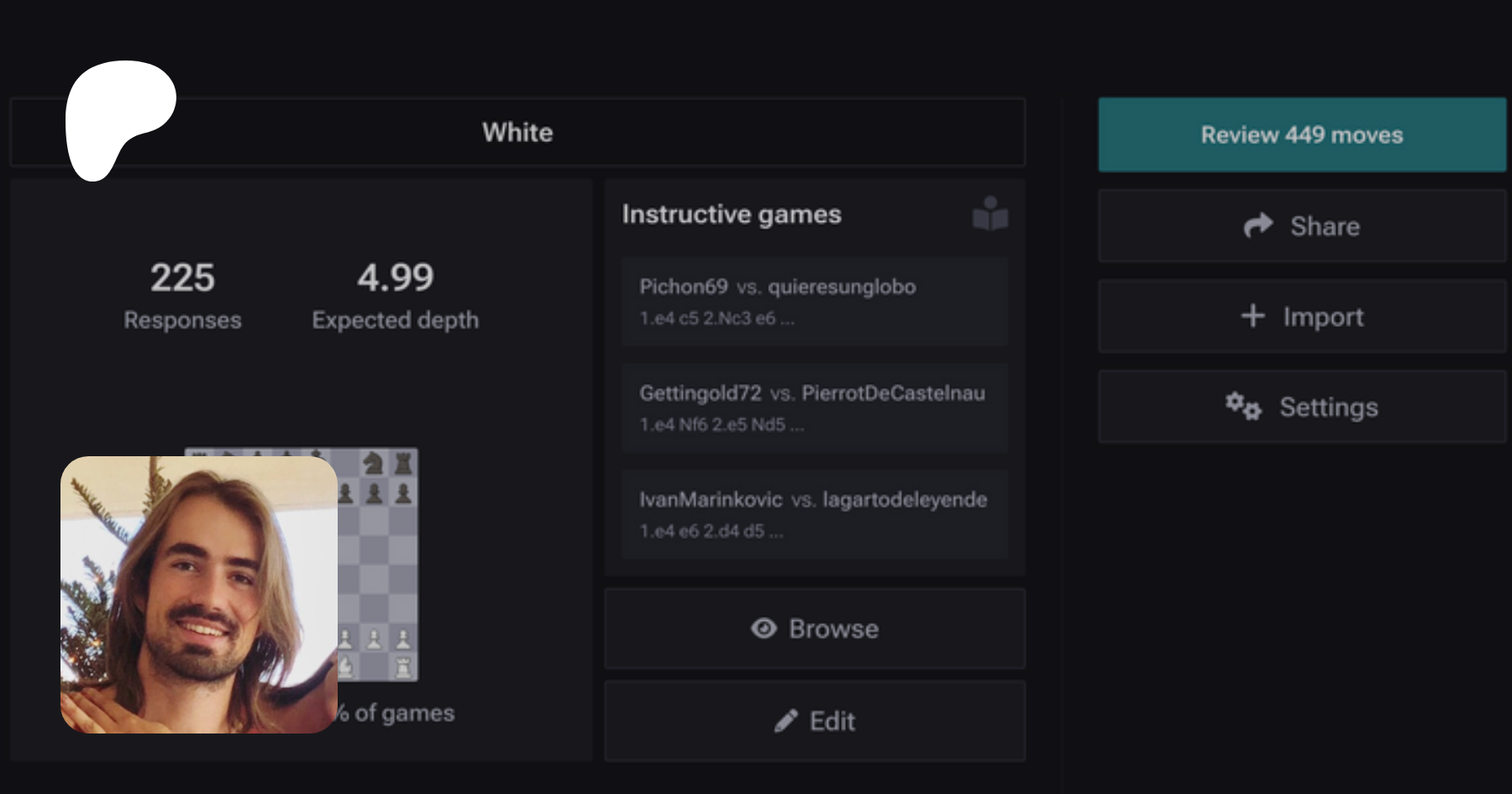Click the book icon beside Instructive games
The image size is (1512, 794).
(x=990, y=213)
